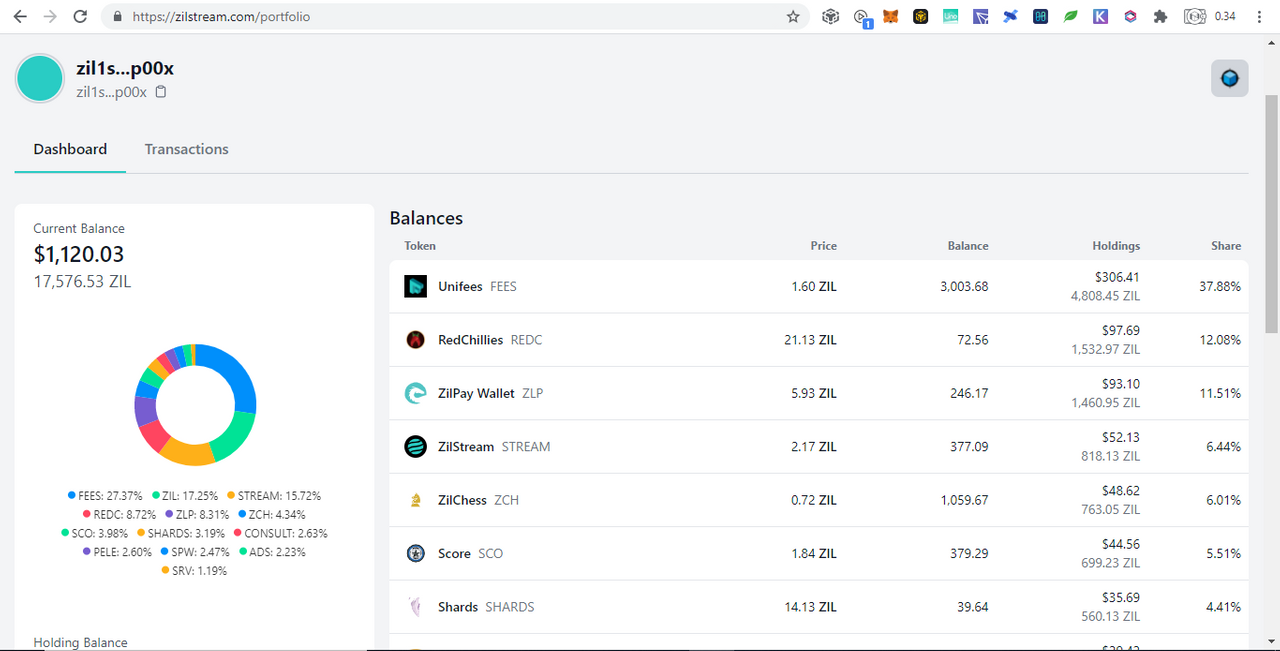Click the ZilChess balance 1,059.67
The image size is (1280, 651).
964,500
